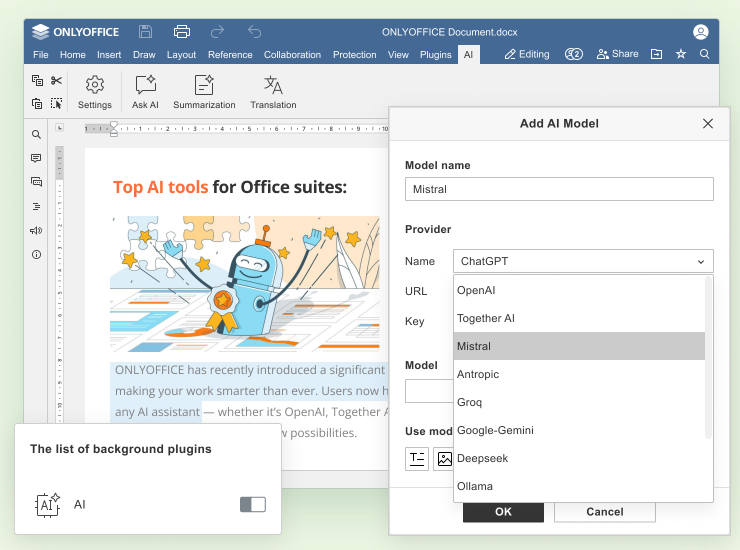Switch to the Collaboration tab
The height and width of the screenshot is (550, 740).
coord(292,55)
